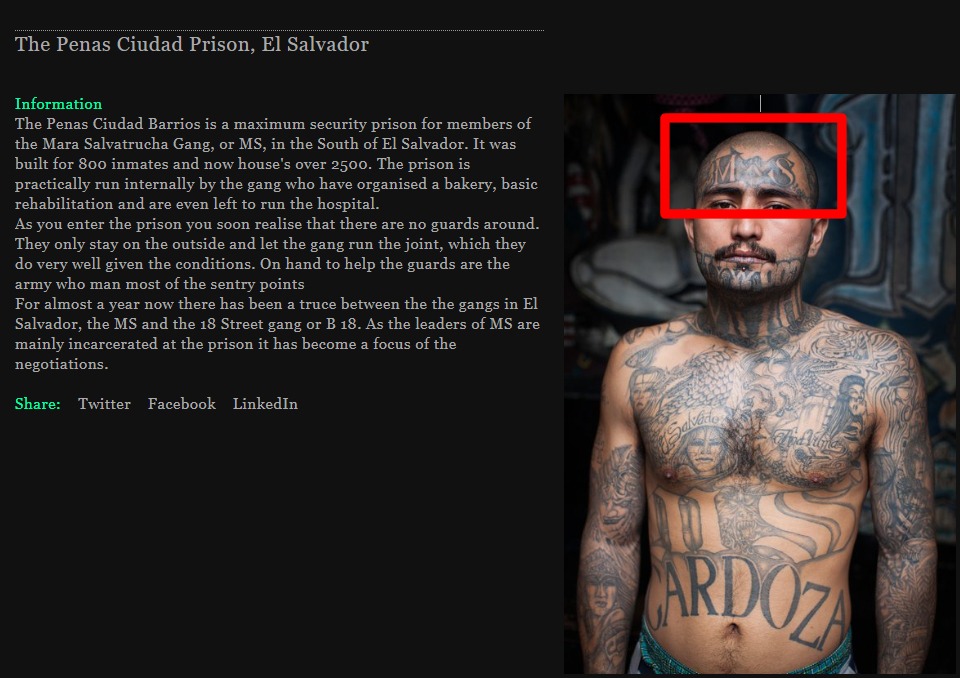
Task: Share via the LinkedIn link
Action: 265,404
